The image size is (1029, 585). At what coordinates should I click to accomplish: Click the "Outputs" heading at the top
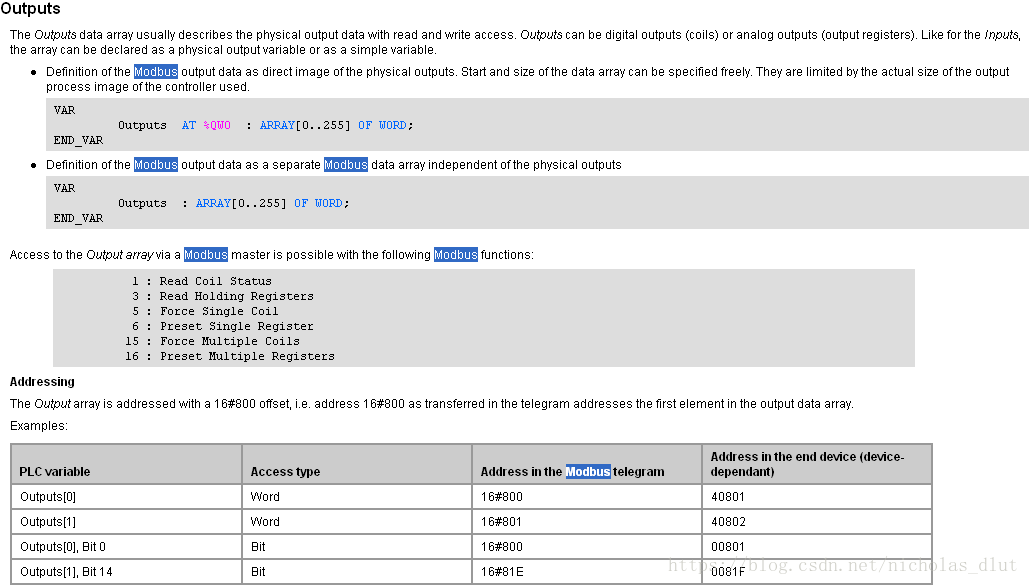click(31, 9)
